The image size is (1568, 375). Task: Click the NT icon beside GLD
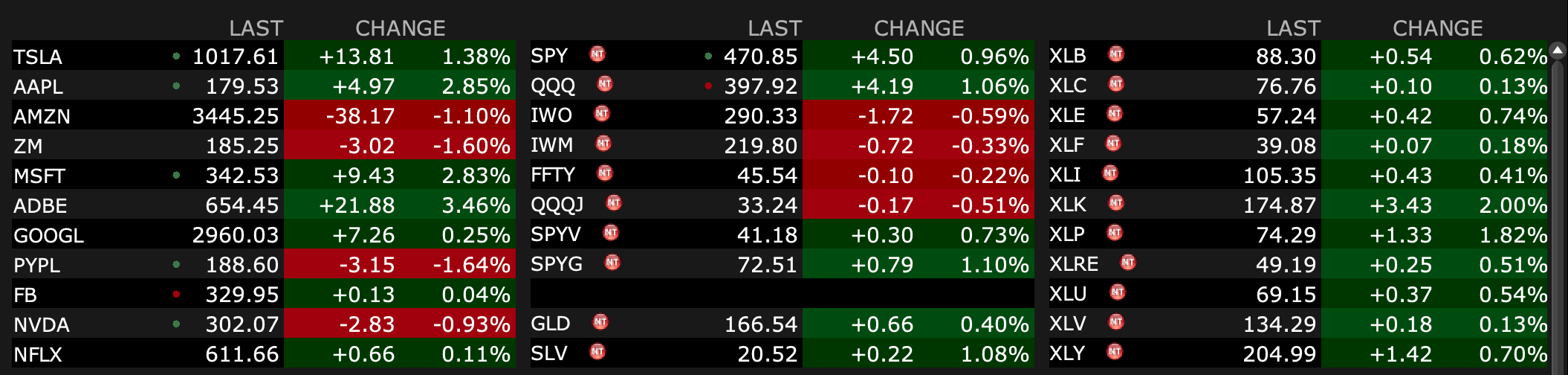[600, 322]
